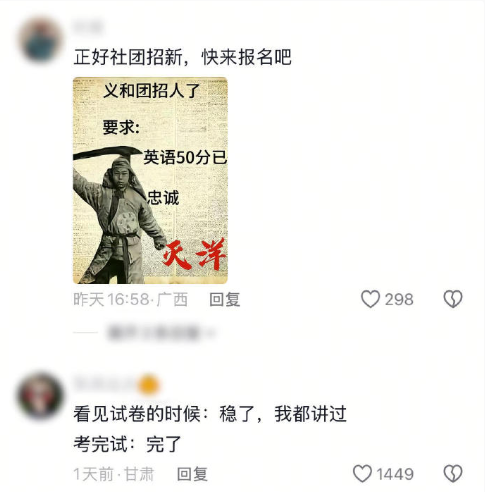Image resolution: width=485 pixels, height=492 pixels.
Task: Open the 义和团招人了 meme image
Action: [150, 180]
